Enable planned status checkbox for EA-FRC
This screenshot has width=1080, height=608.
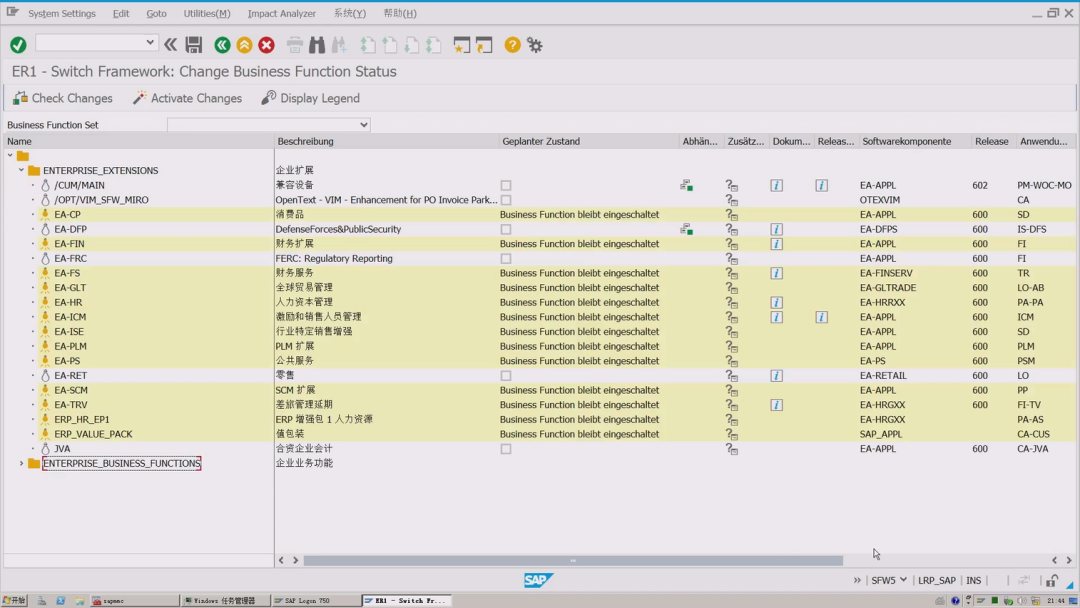tap(506, 258)
